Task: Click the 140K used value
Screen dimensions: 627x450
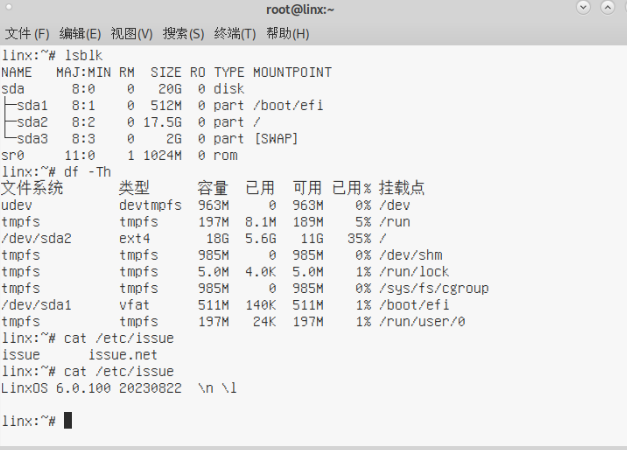Action: (261, 305)
